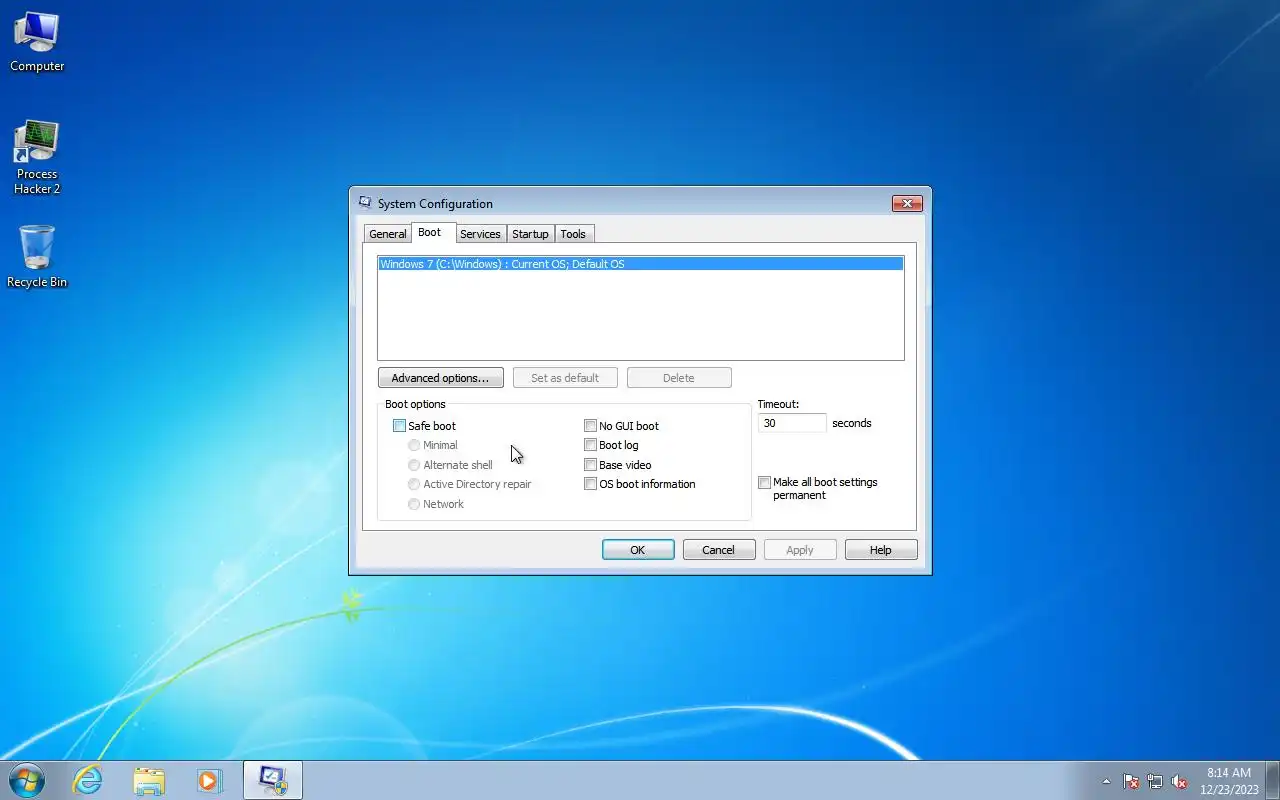
Task: Open the Action Center flag icon
Action: pos(1131,781)
